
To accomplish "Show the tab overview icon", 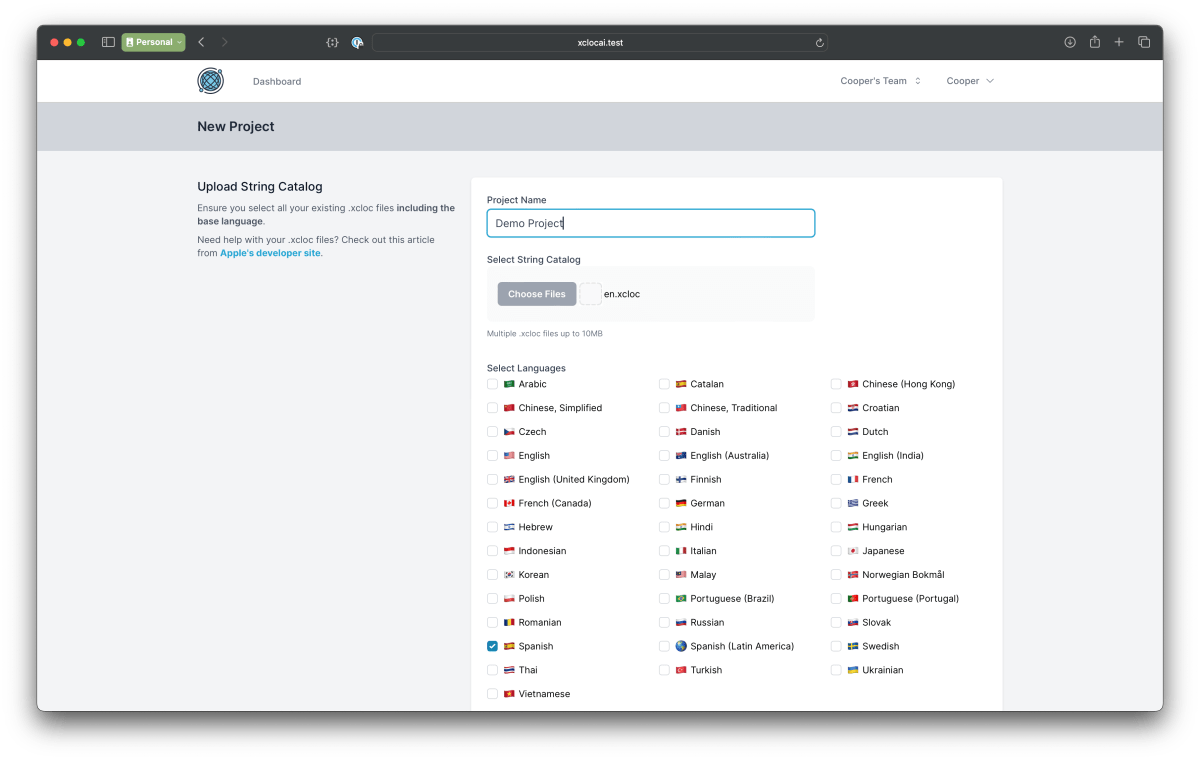I will point(1144,42).
